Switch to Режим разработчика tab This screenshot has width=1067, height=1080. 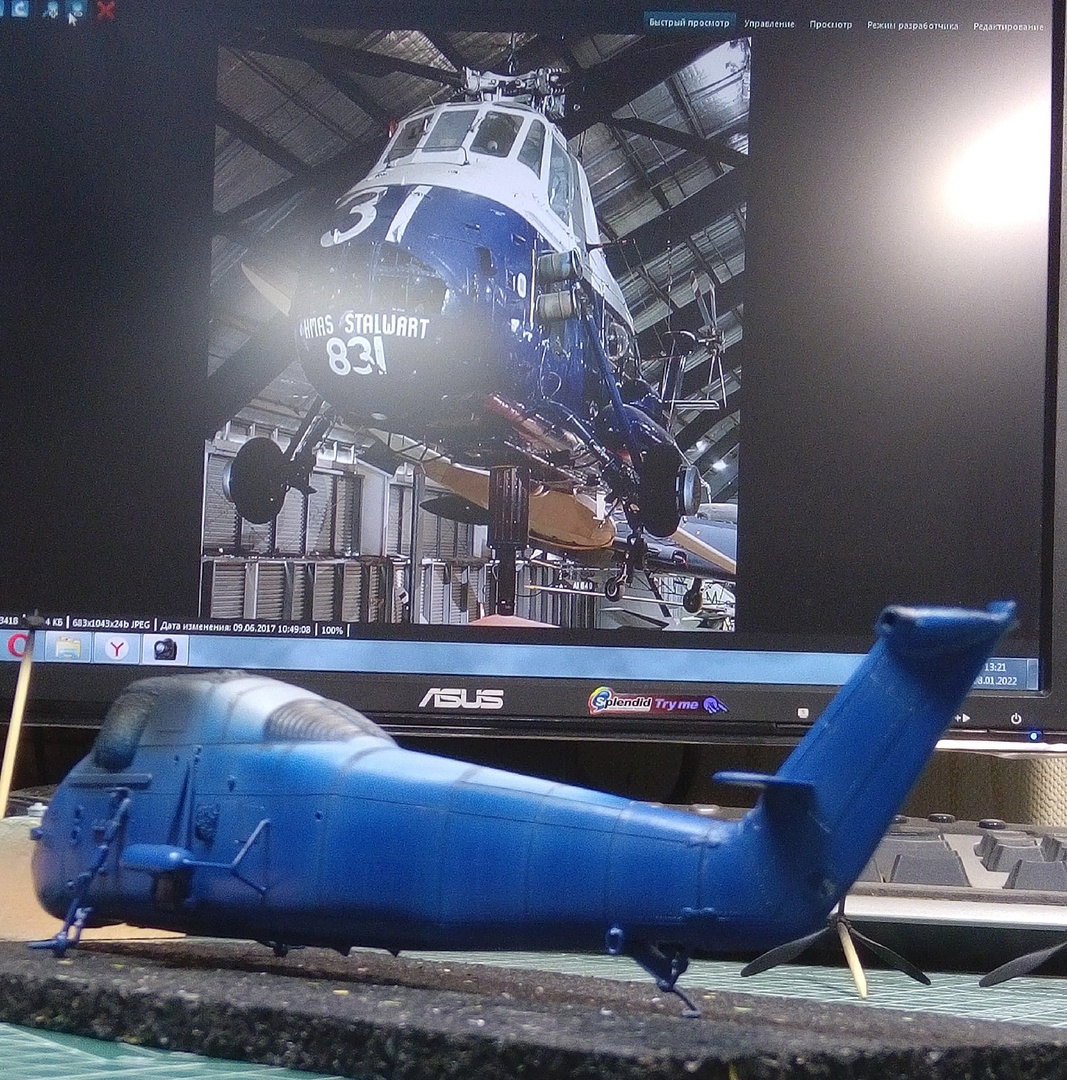(x=911, y=25)
